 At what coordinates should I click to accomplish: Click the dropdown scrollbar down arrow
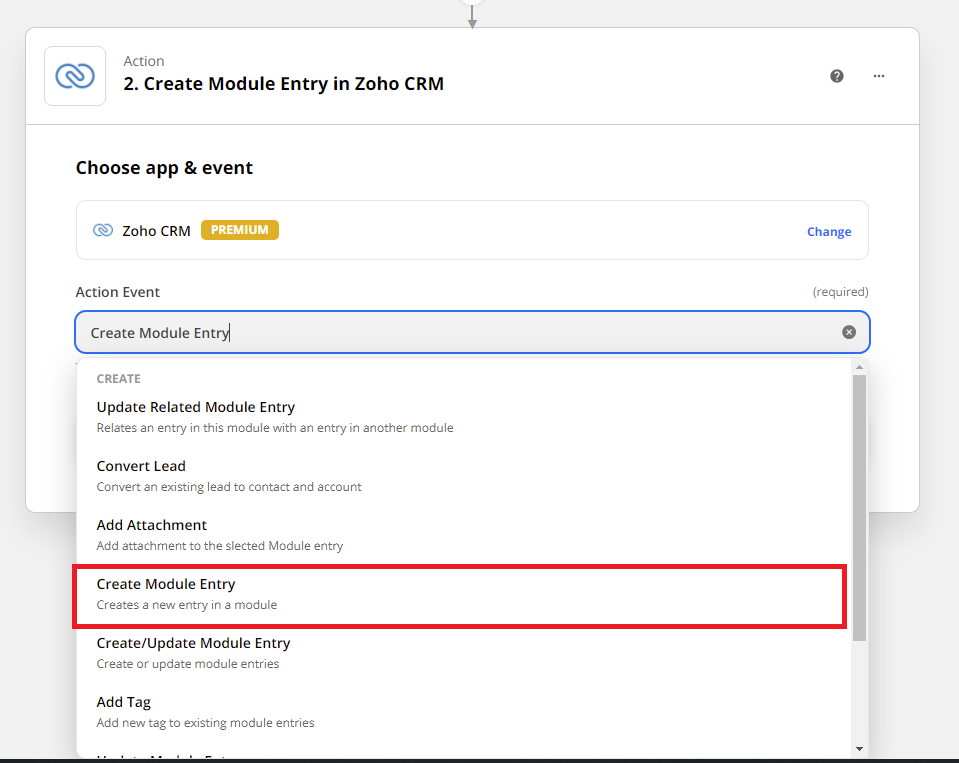point(859,749)
